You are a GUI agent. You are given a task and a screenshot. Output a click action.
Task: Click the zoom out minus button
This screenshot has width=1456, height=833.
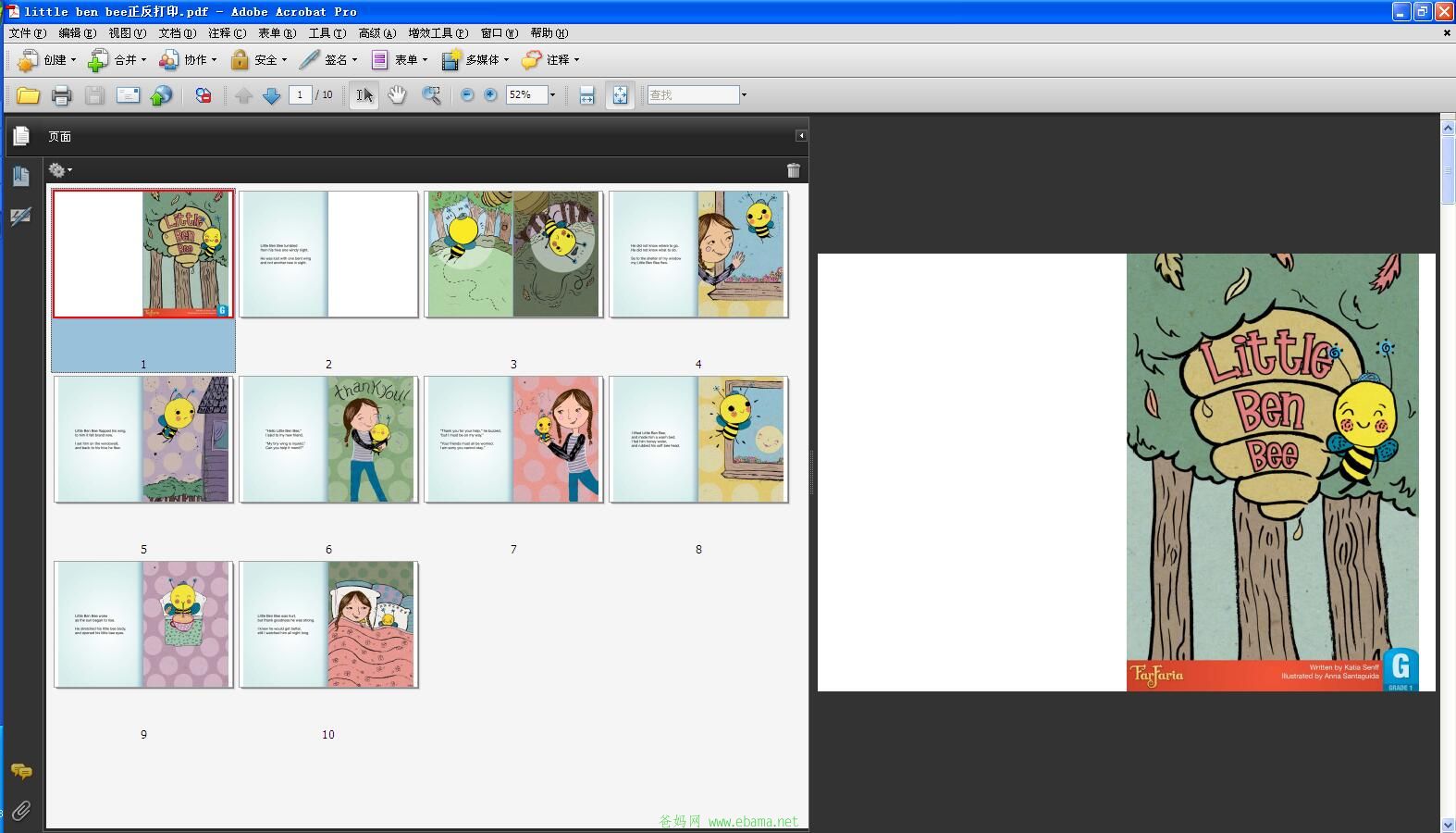[x=467, y=95]
